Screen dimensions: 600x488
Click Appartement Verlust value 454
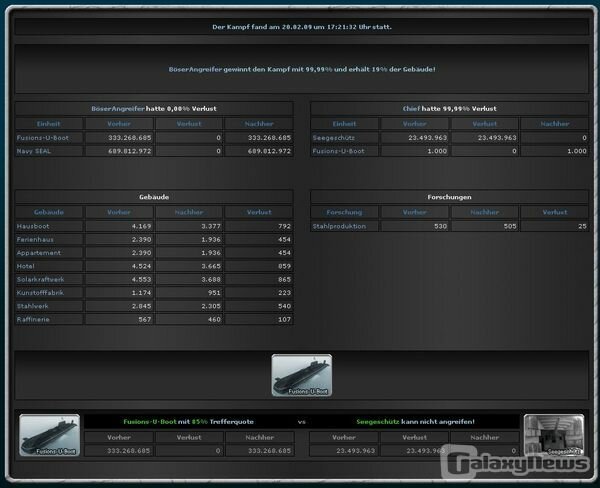tap(284, 253)
